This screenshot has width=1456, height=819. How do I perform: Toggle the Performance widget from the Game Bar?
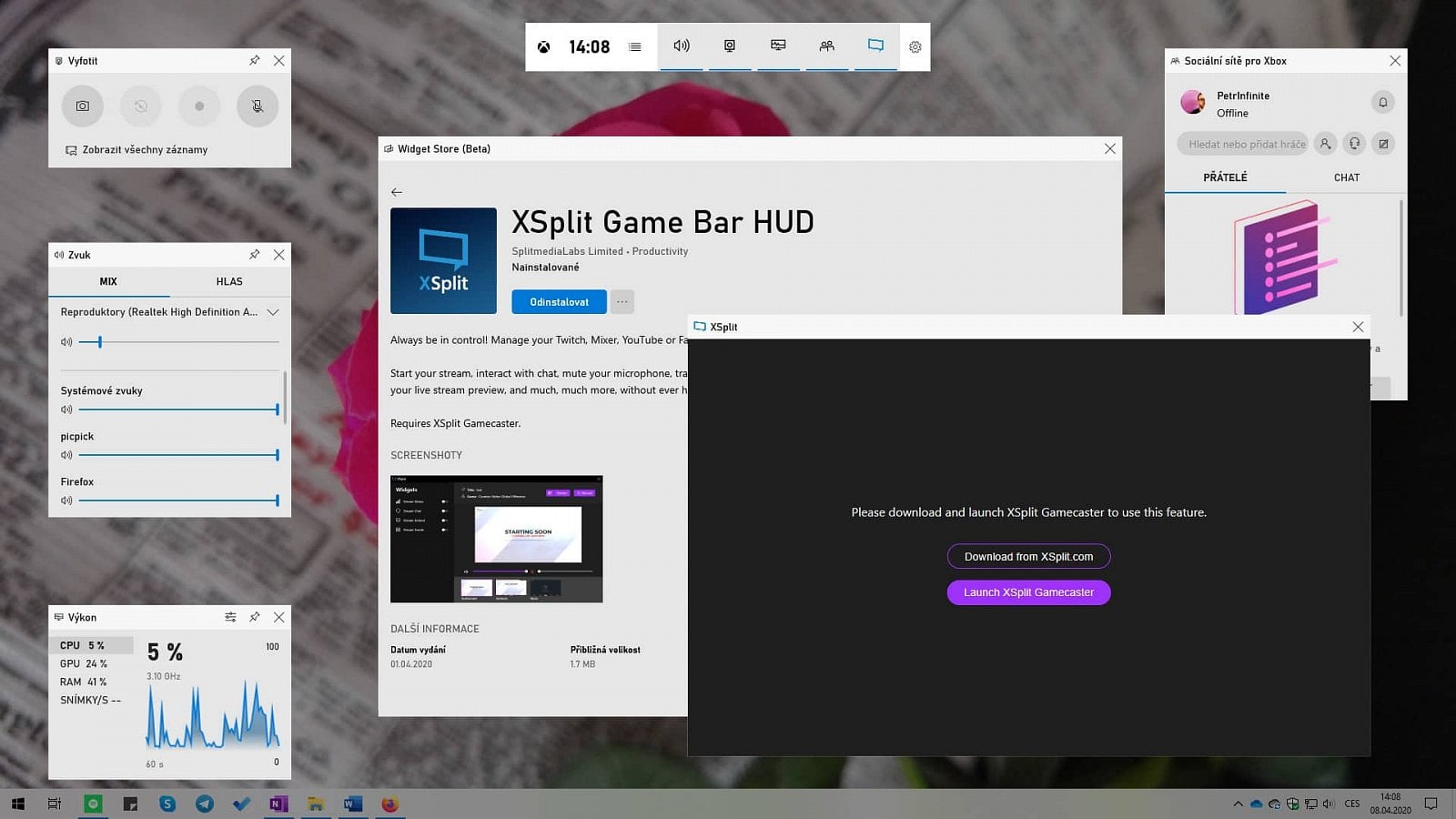point(778,45)
